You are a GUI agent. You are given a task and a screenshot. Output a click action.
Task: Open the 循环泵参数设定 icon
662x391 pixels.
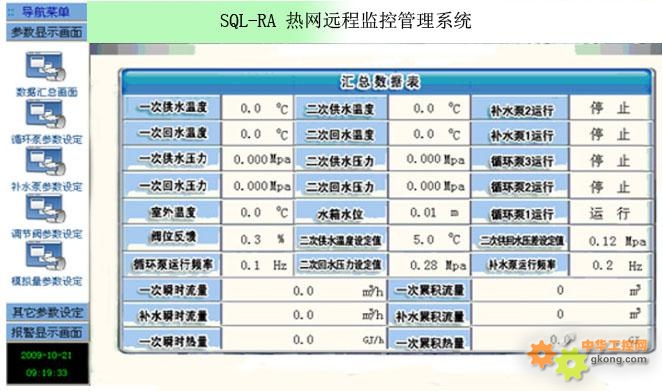[46, 114]
